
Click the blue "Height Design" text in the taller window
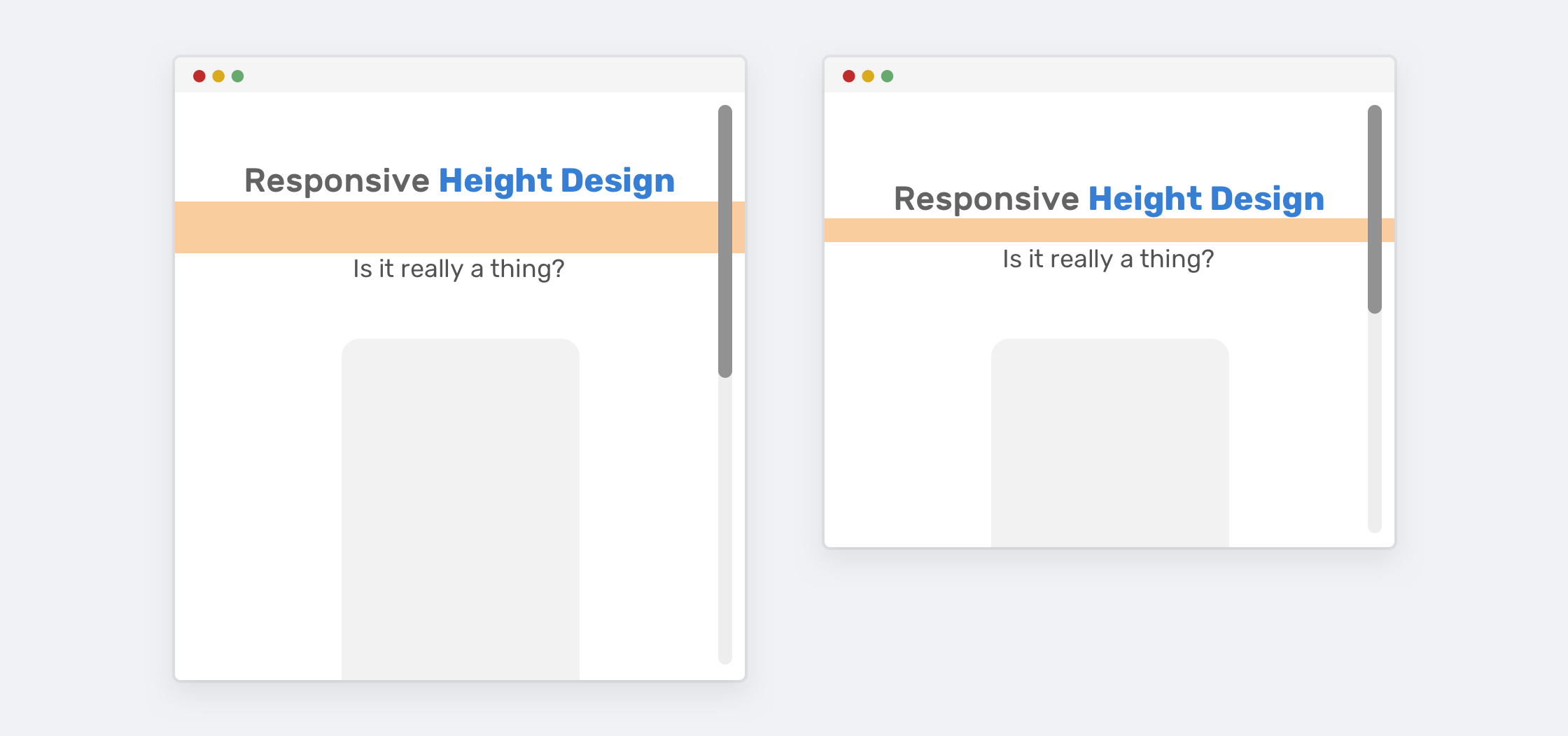point(556,181)
